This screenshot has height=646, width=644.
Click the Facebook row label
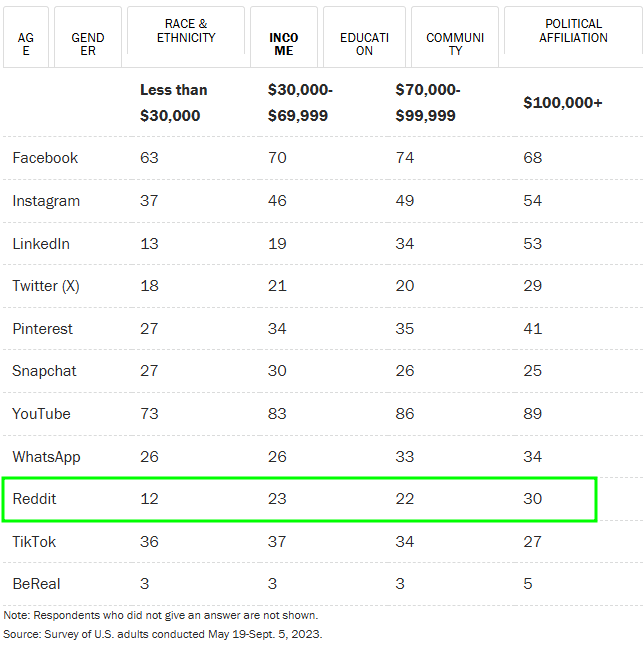tap(45, 158)
